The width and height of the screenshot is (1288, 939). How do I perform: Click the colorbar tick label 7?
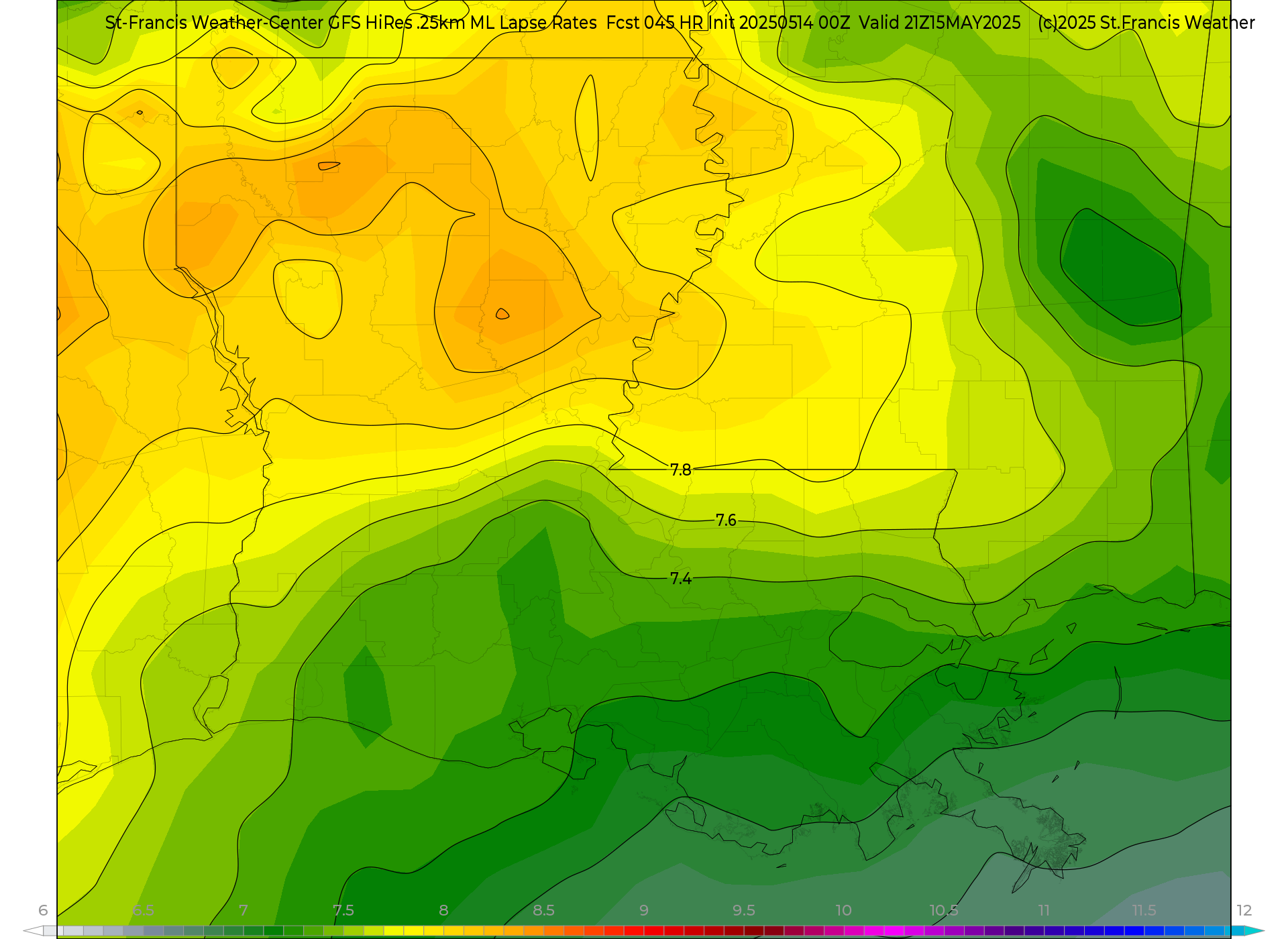(x=244, y=910)
